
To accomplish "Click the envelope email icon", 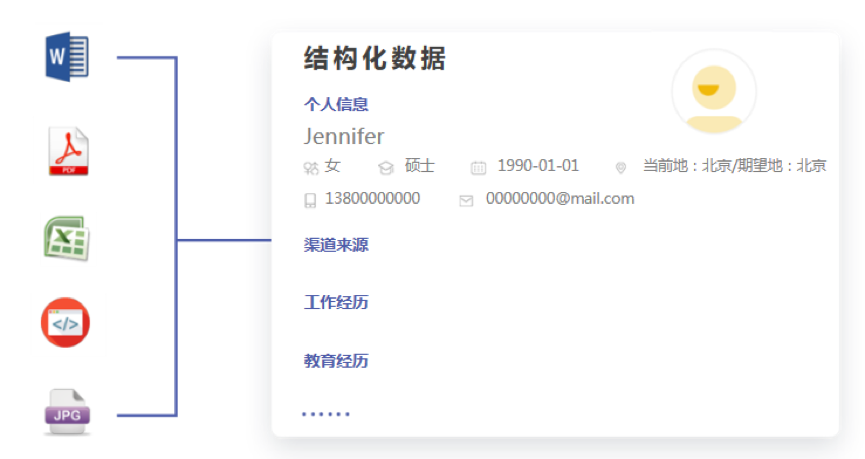I will (466, 201).
